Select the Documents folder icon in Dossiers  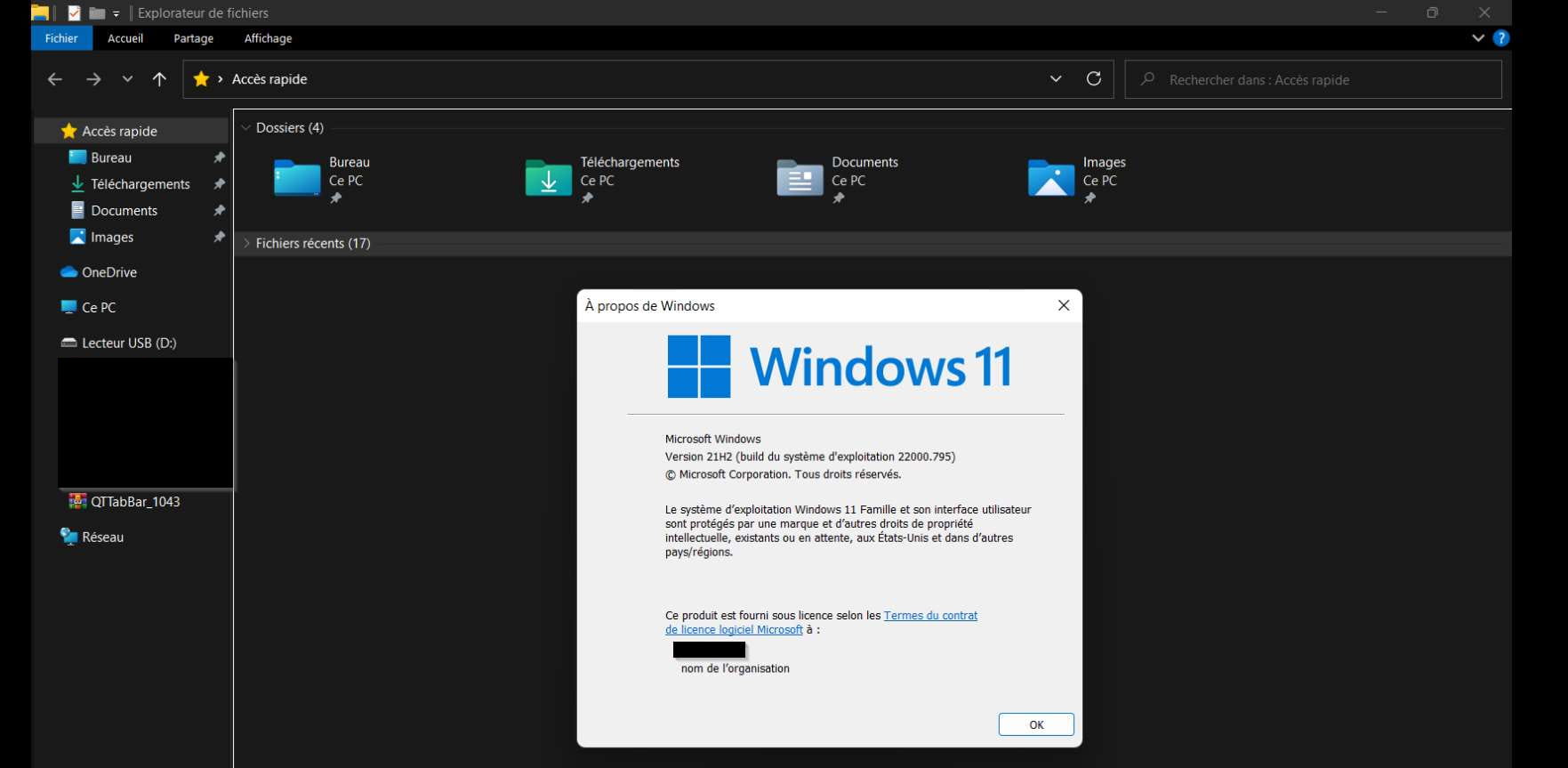tap(800, 177)
